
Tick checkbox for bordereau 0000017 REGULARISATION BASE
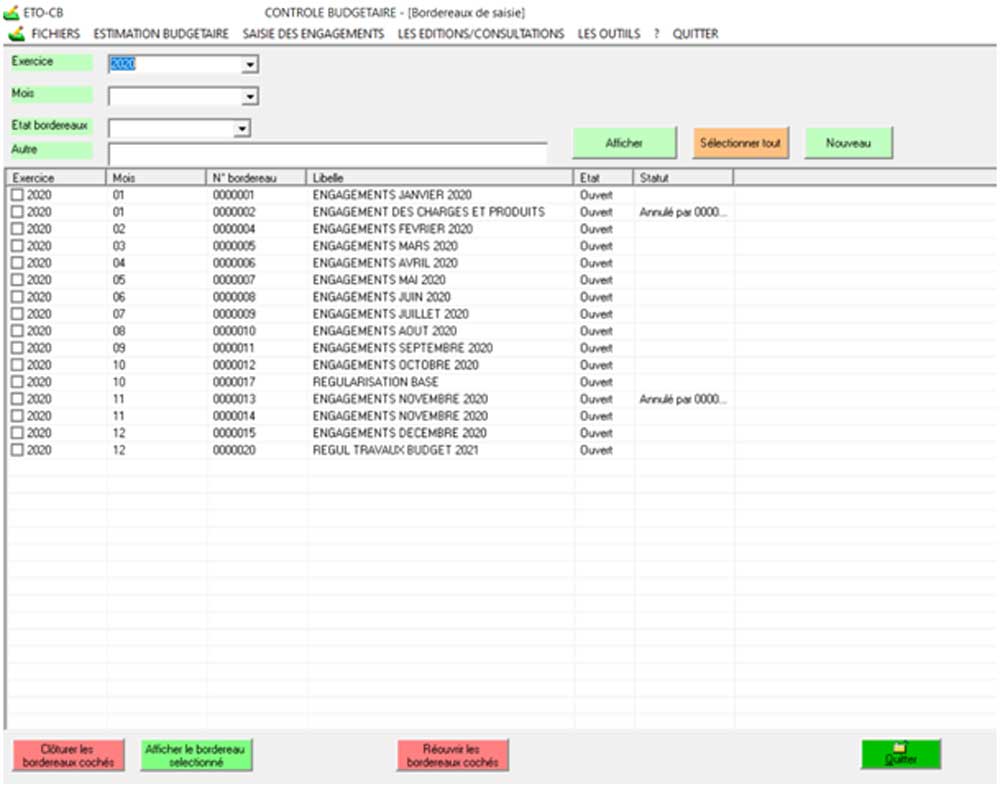click(17, 382)
